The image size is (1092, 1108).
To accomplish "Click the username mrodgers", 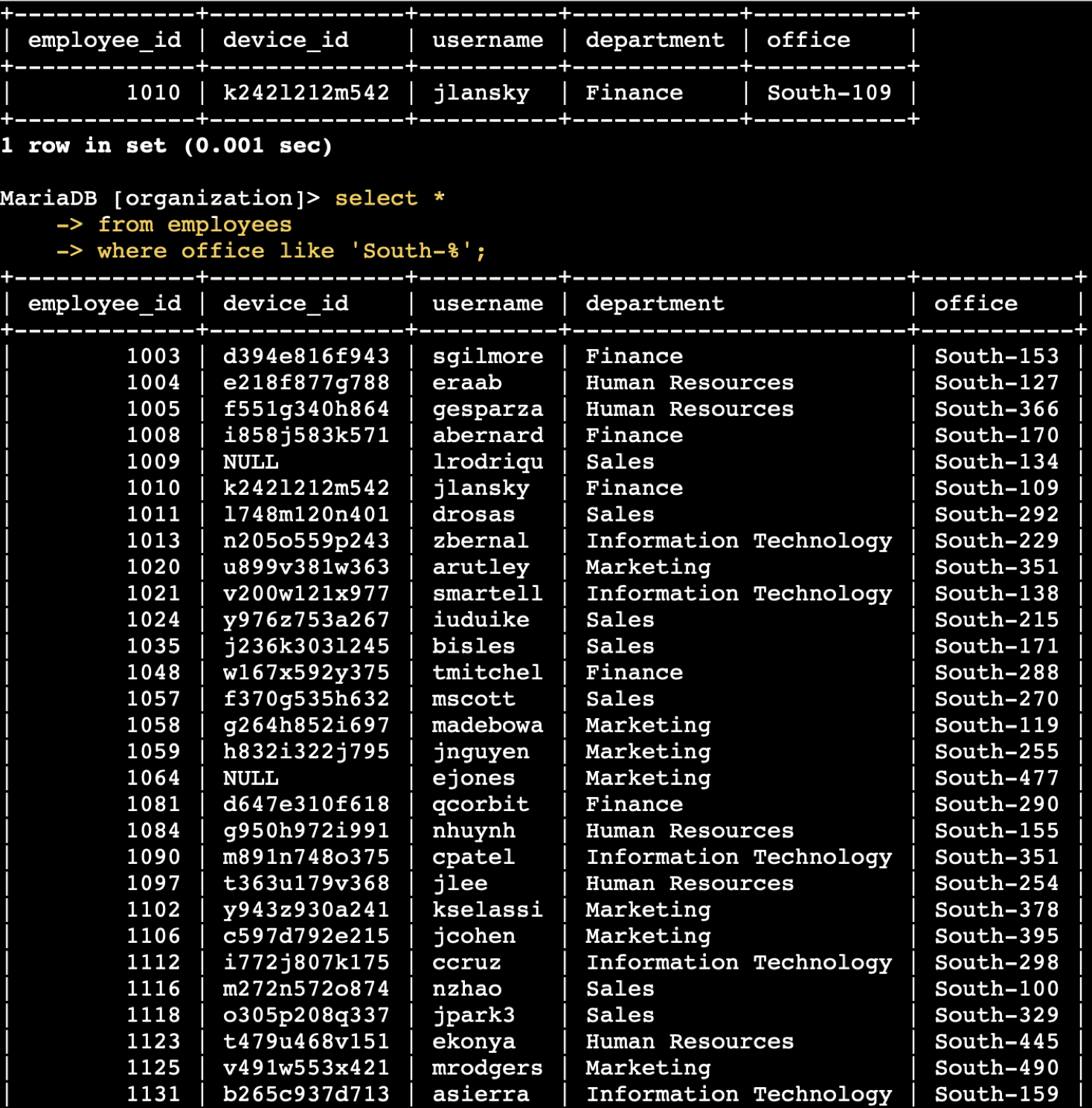I will click(x=487, y=1068).
